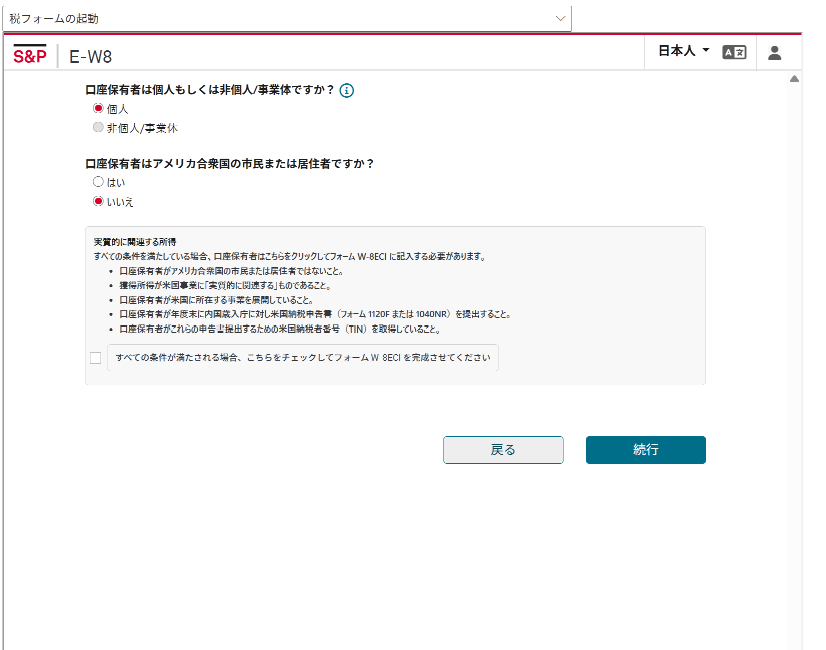Image resolution: width=826 pixels, height=650 pixels.
Task: Select the 非個人/事業体 radio button
Action: pos(98,127)
